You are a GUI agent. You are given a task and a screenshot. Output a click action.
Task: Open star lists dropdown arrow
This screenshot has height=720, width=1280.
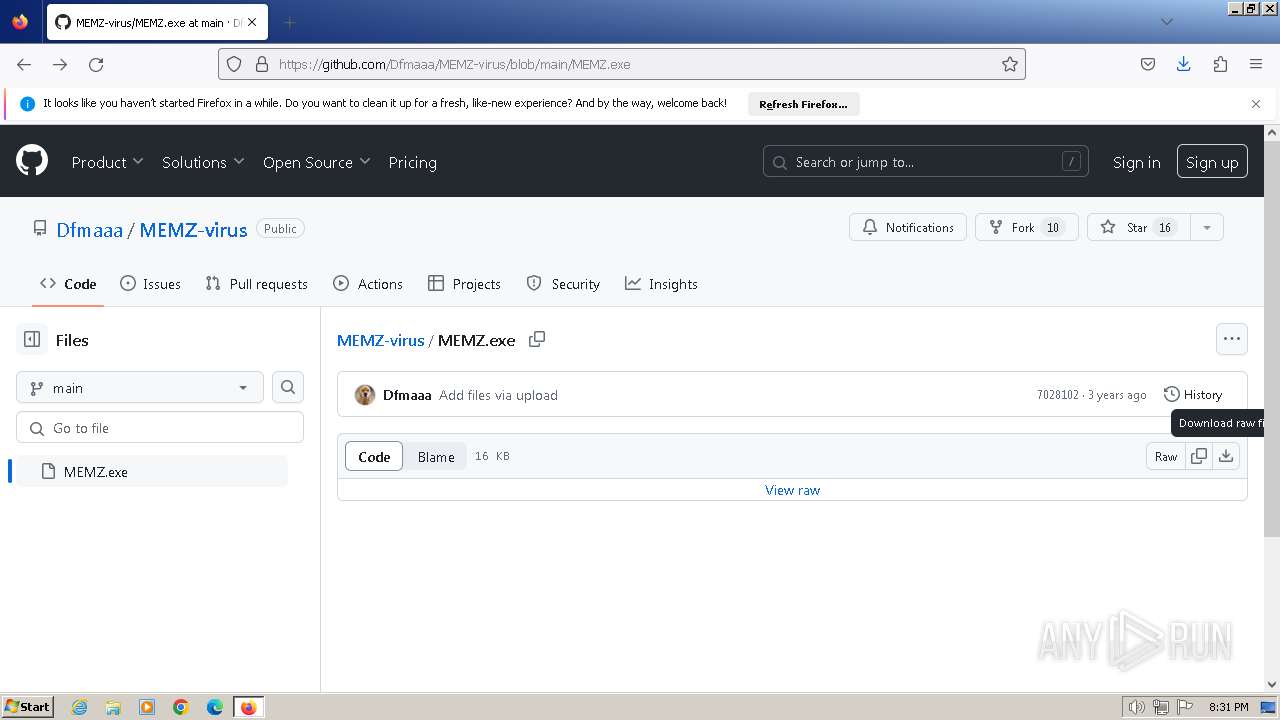coord(1207,227)
